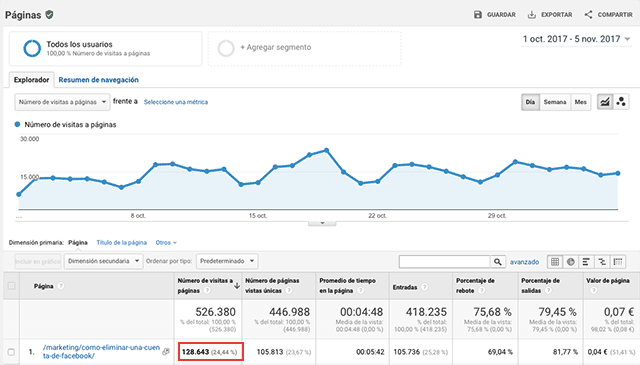Open the Dimensión secundaria dropdown
640x365 pixels.
click(x=103, y=261)
